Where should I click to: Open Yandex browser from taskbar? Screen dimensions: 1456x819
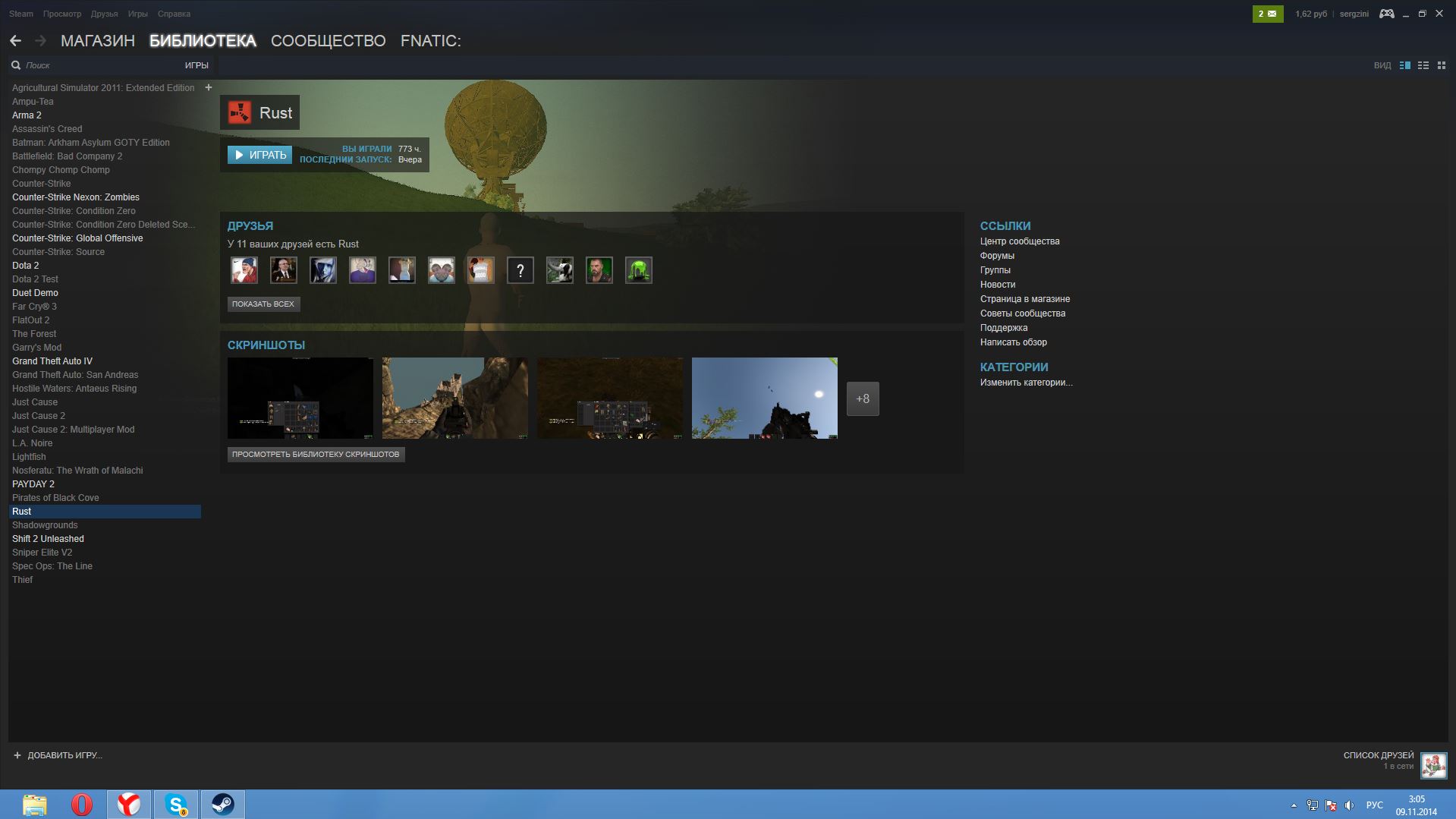click(129, 805)
